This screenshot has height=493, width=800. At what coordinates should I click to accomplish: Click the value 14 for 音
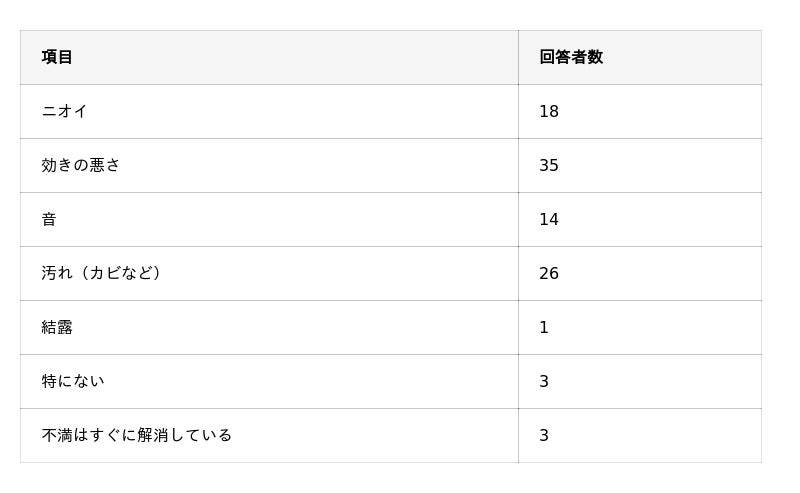click(549, 219)
